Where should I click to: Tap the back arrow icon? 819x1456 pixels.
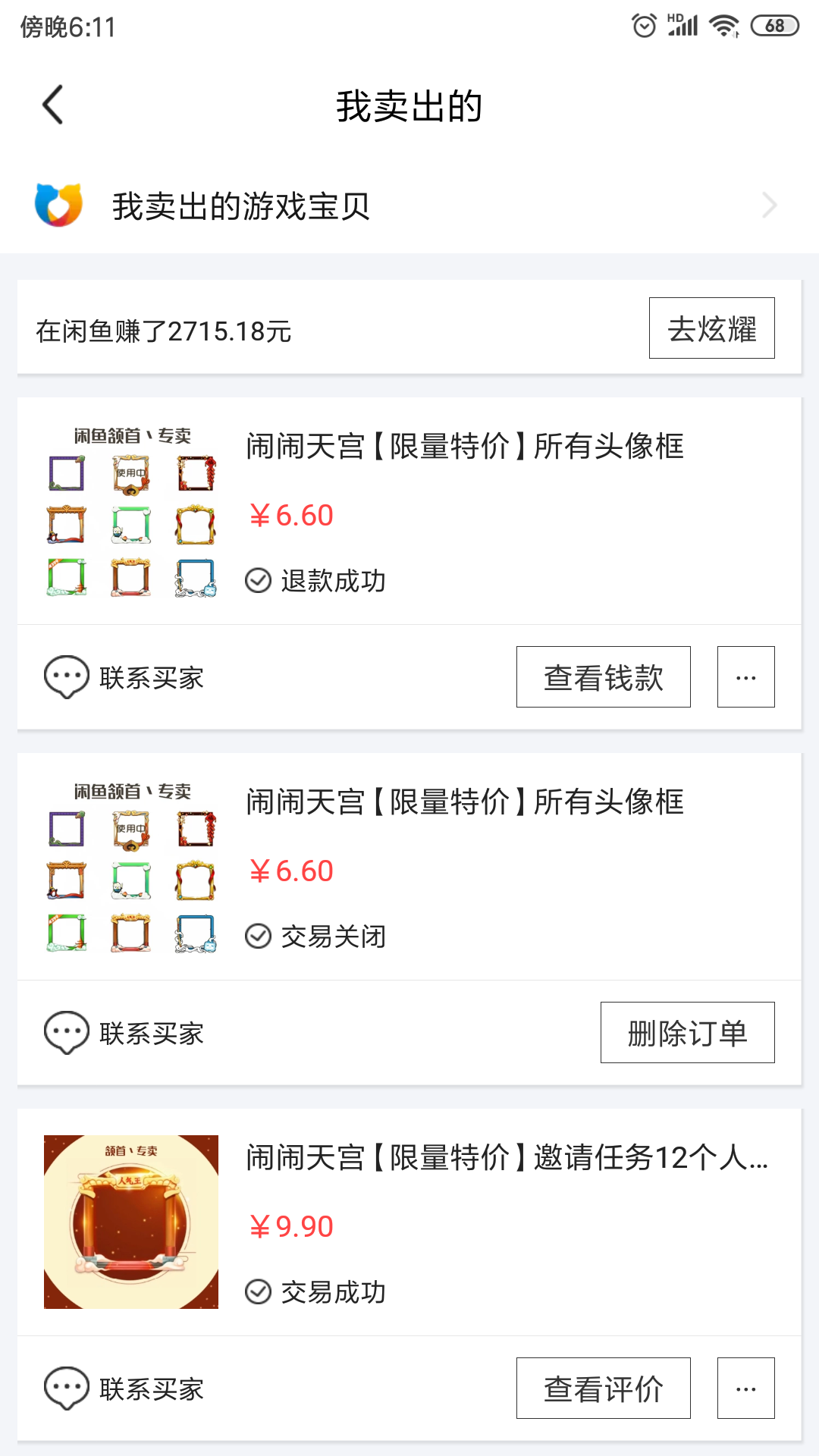click(x=53, y=105)
